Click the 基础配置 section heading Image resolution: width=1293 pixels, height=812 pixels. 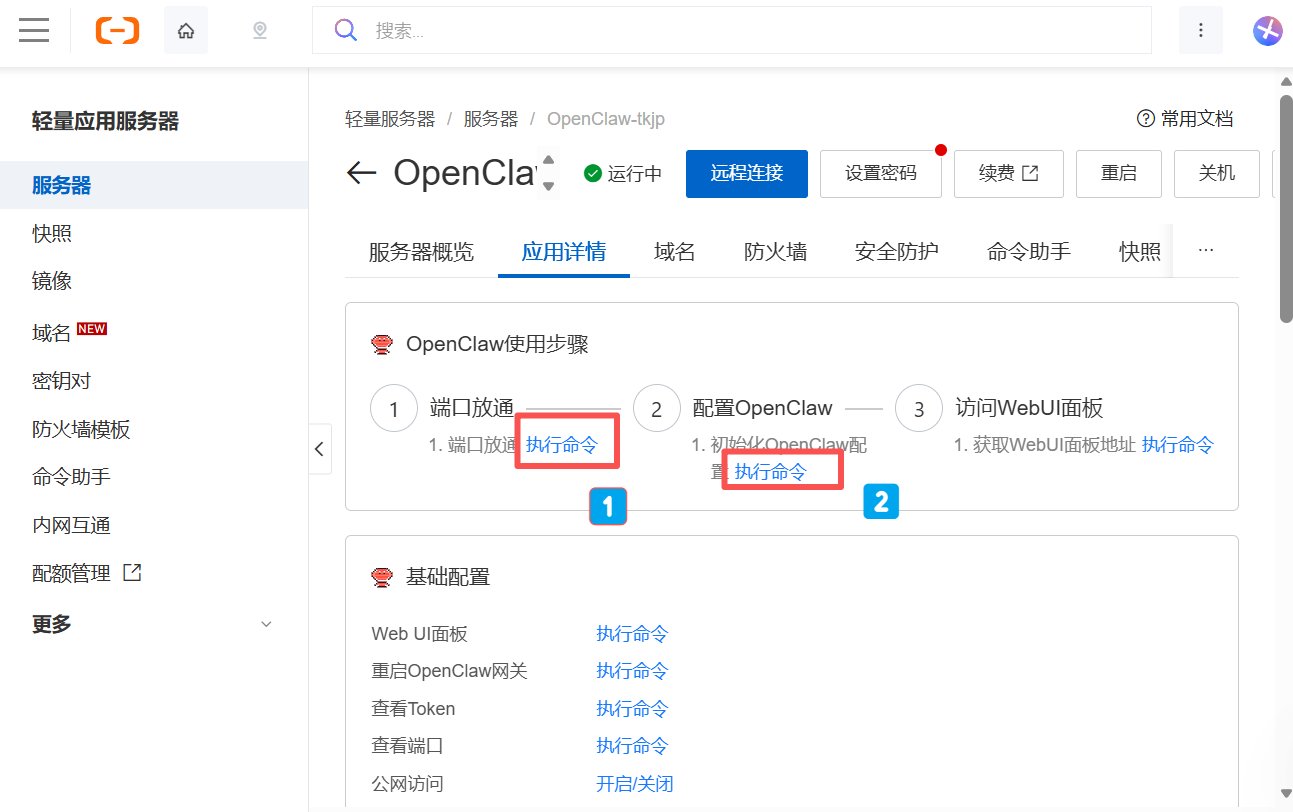[448, 576]
